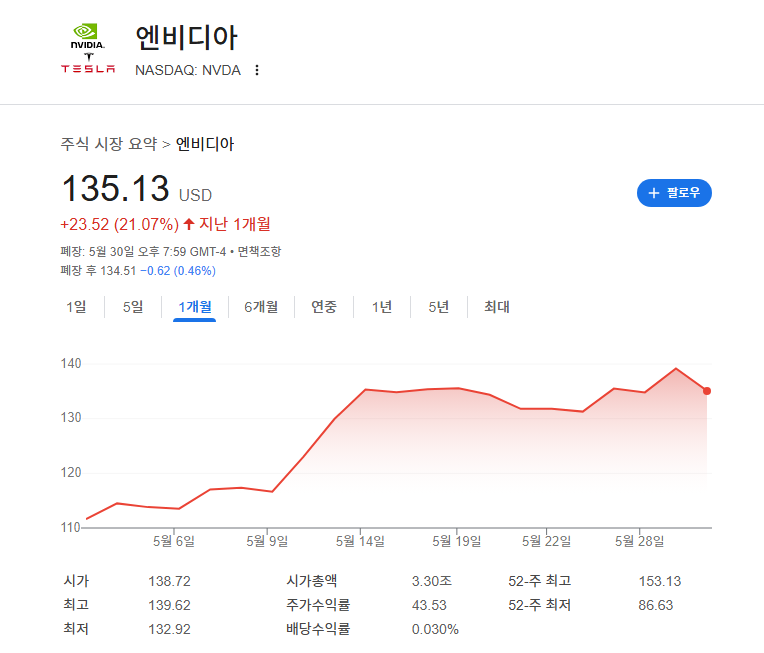This screenshot has width=764, height=653.
Task: Click the 52-주 최저 value 86.63
Action: (656, 605)
